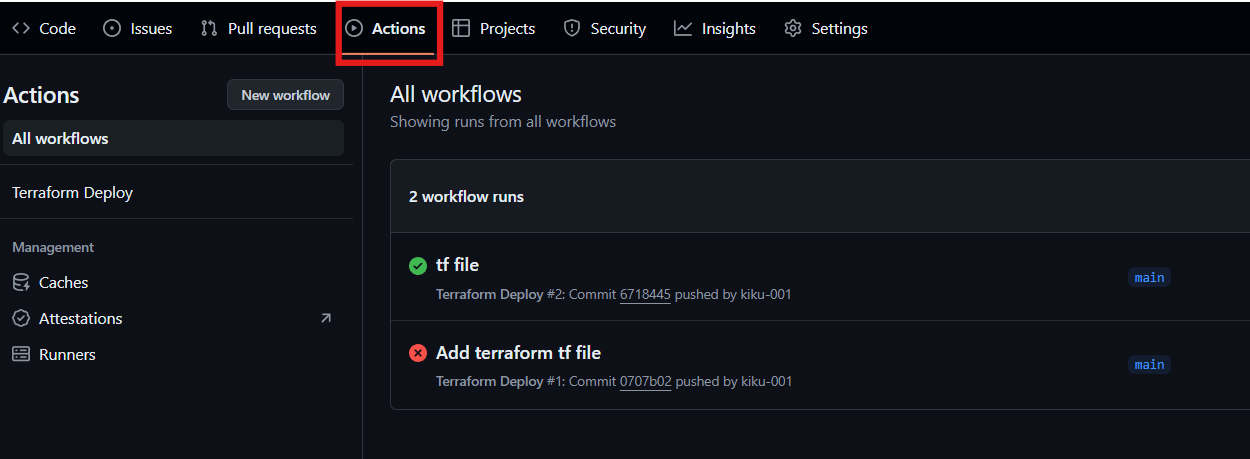Click 'Showing runs from all workflows' text
This screenshot has height=459, width=1250.
click(x=503, y=122)
